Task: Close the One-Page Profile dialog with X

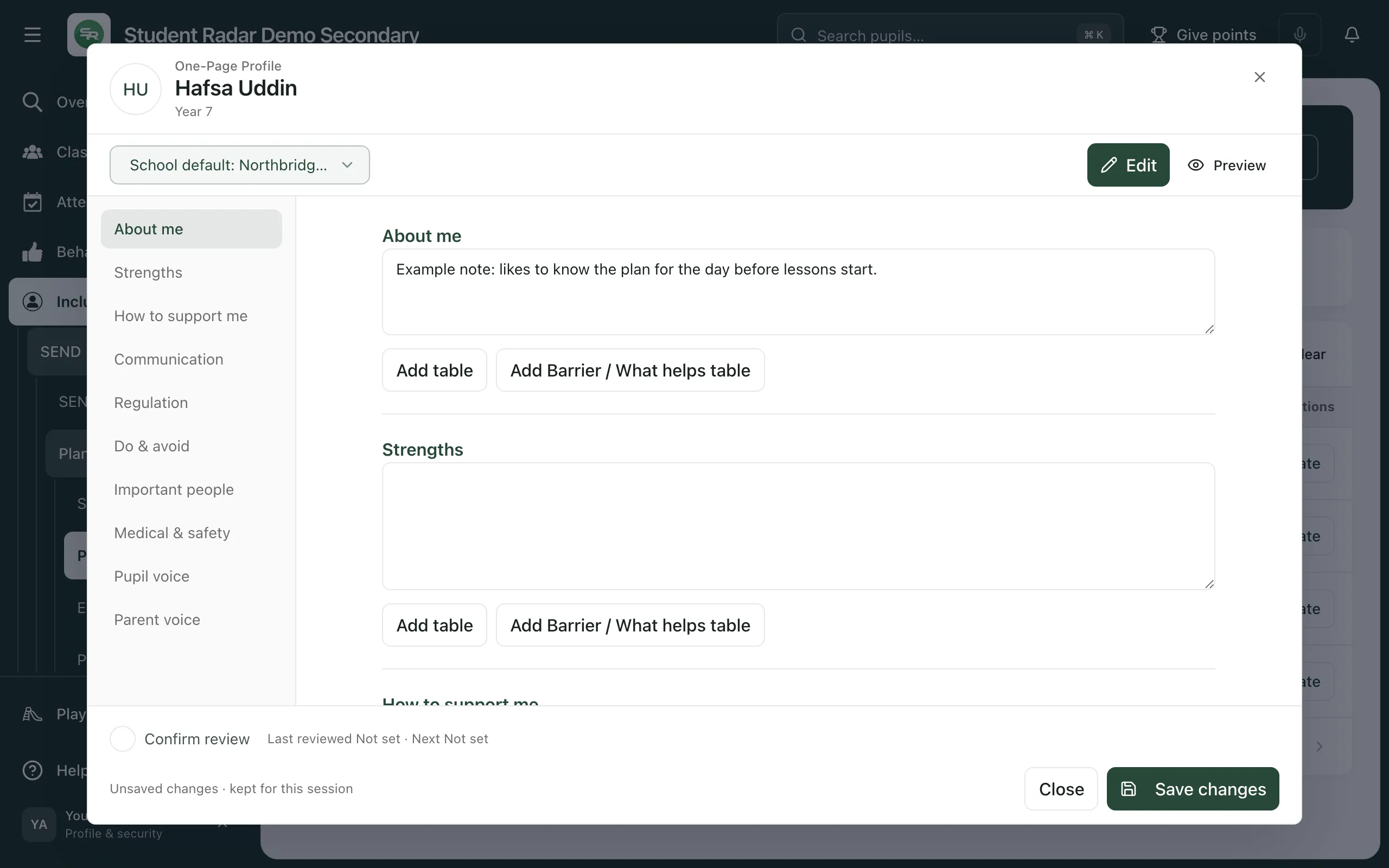Action: 1259,77
